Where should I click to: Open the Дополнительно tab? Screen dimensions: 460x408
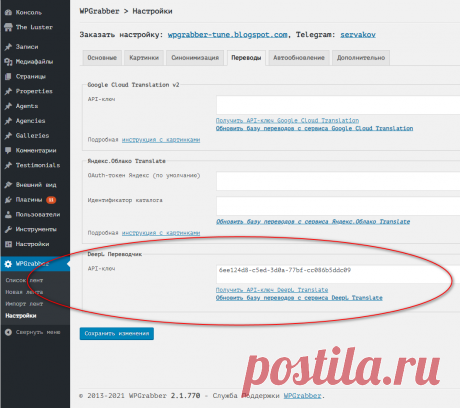click(361, 58)
